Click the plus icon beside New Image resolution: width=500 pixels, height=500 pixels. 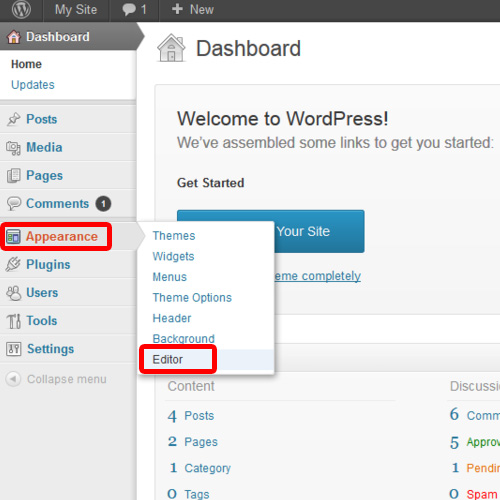(177, 9)
